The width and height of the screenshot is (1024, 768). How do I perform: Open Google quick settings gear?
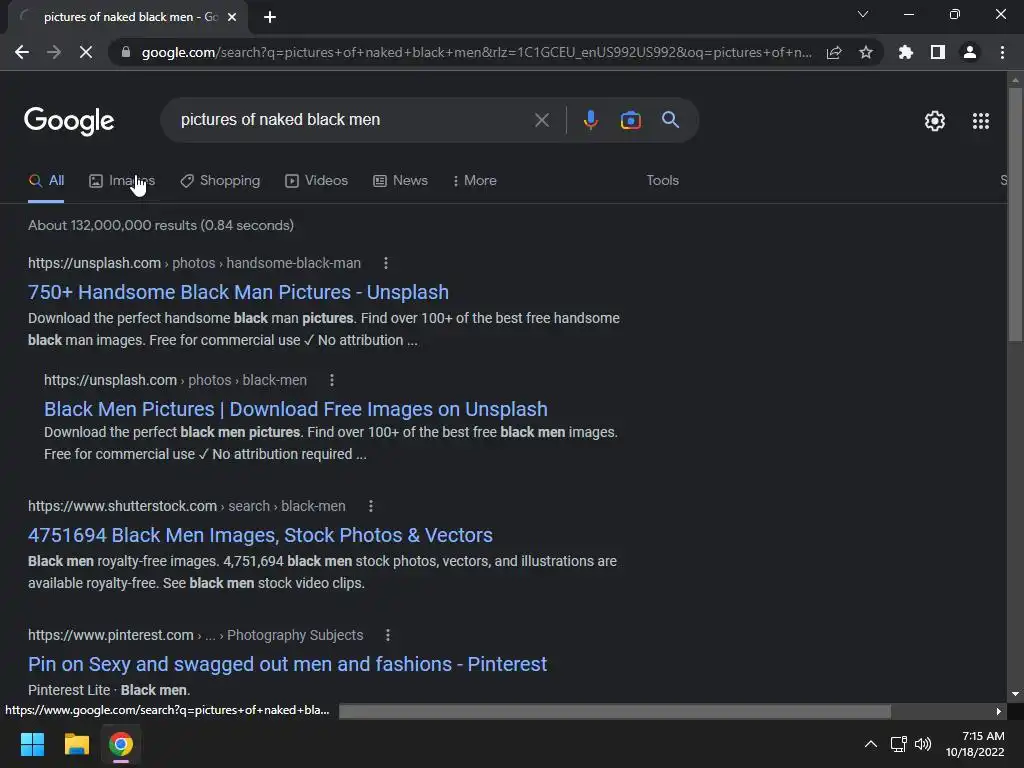point(935,121)
